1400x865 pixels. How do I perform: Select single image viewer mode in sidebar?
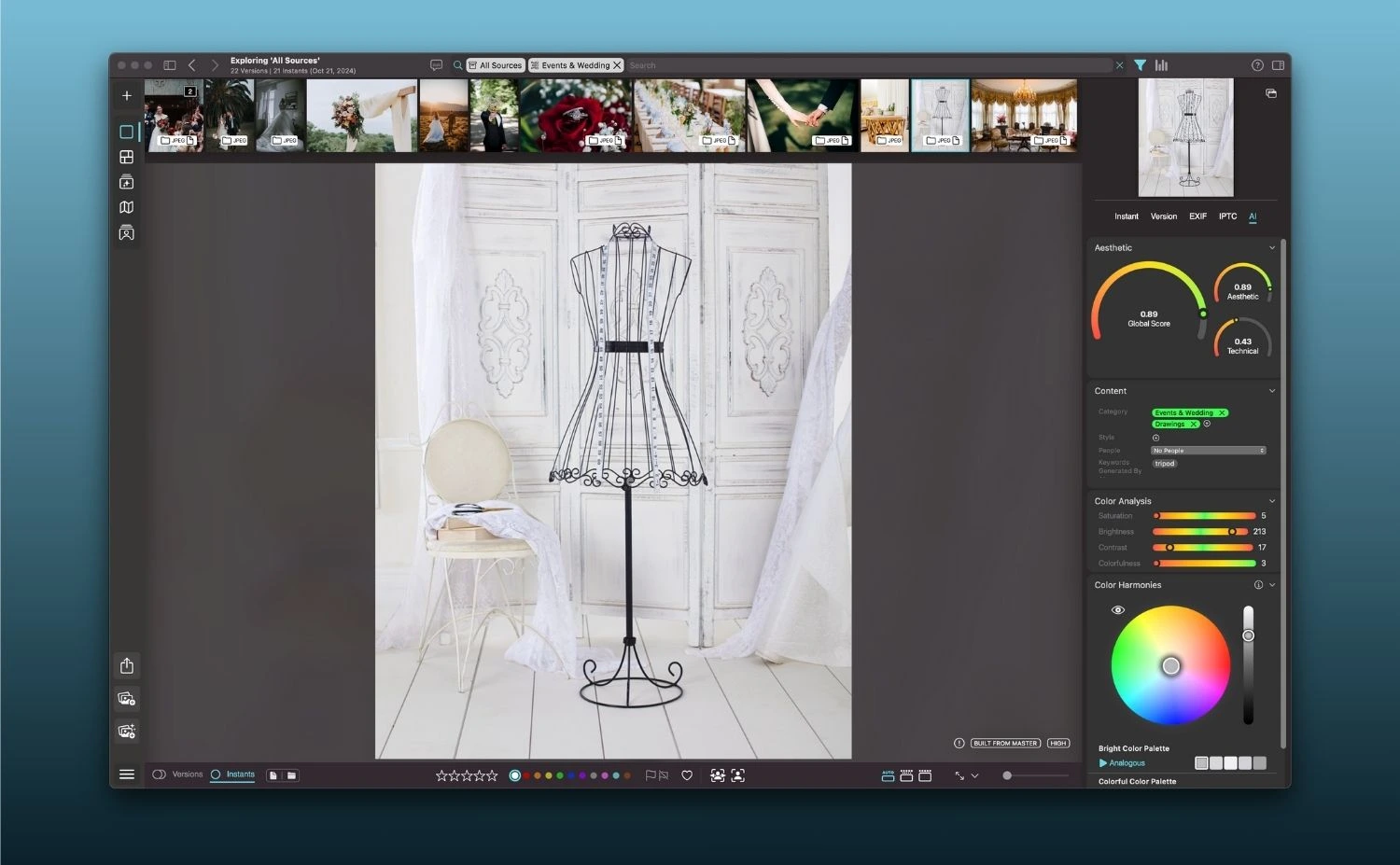point(127,132)
